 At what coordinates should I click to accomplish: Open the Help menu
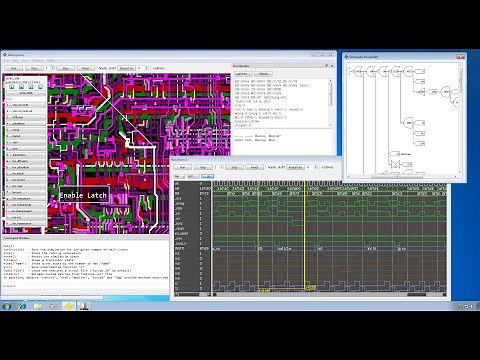point(50,61)
